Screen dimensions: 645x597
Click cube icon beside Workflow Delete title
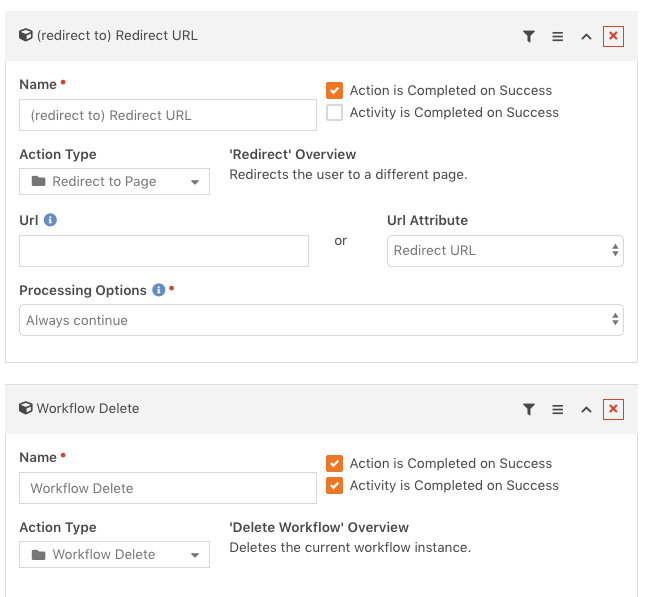point(26,408)
